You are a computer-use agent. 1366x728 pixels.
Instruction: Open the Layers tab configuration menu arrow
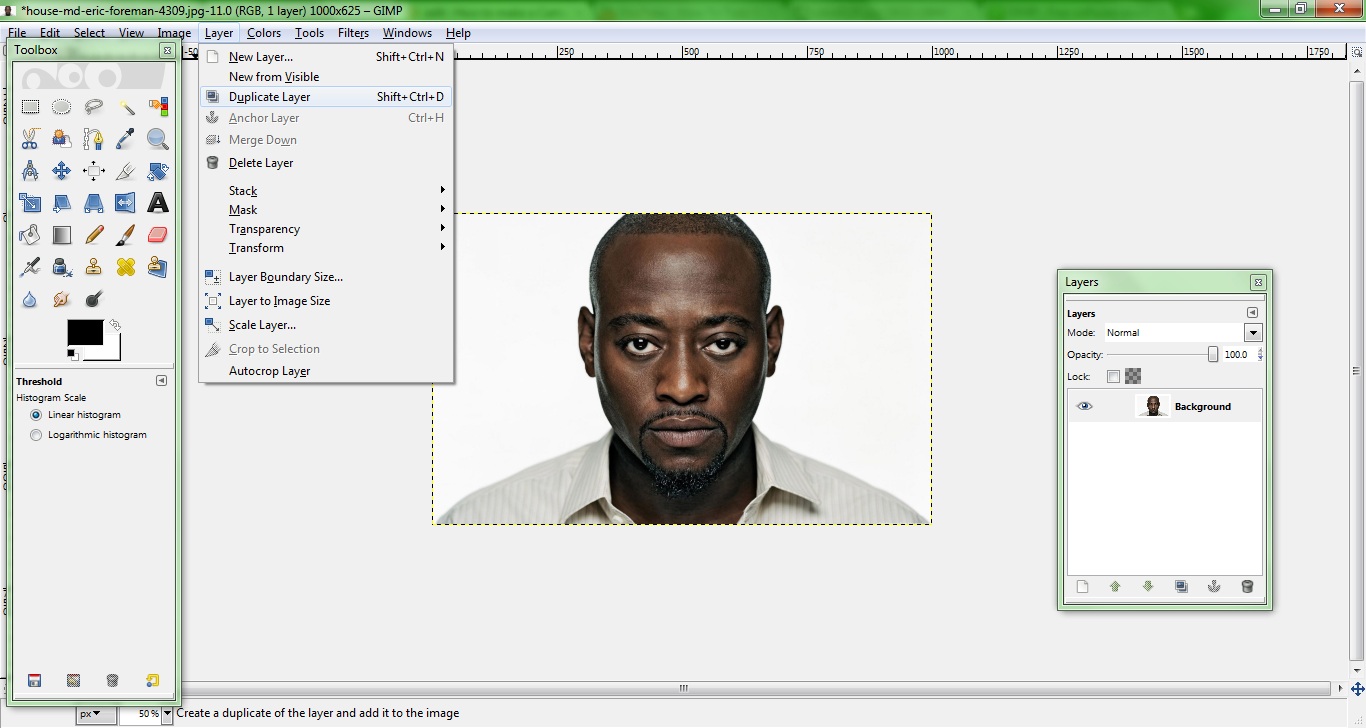1252,313
